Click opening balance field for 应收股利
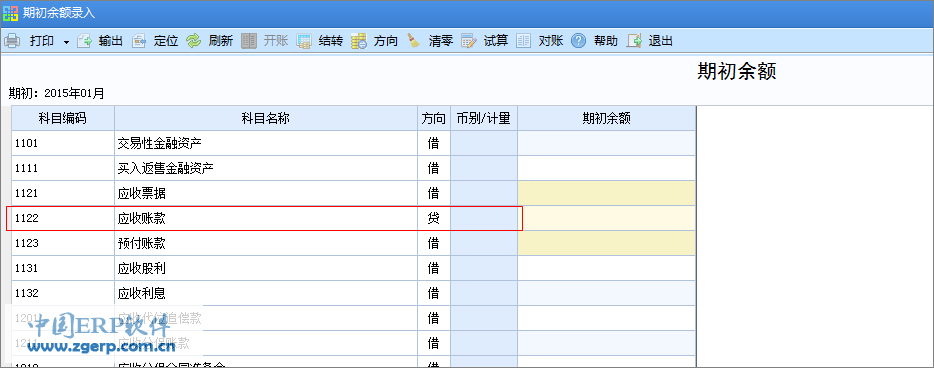 point(606,268)
